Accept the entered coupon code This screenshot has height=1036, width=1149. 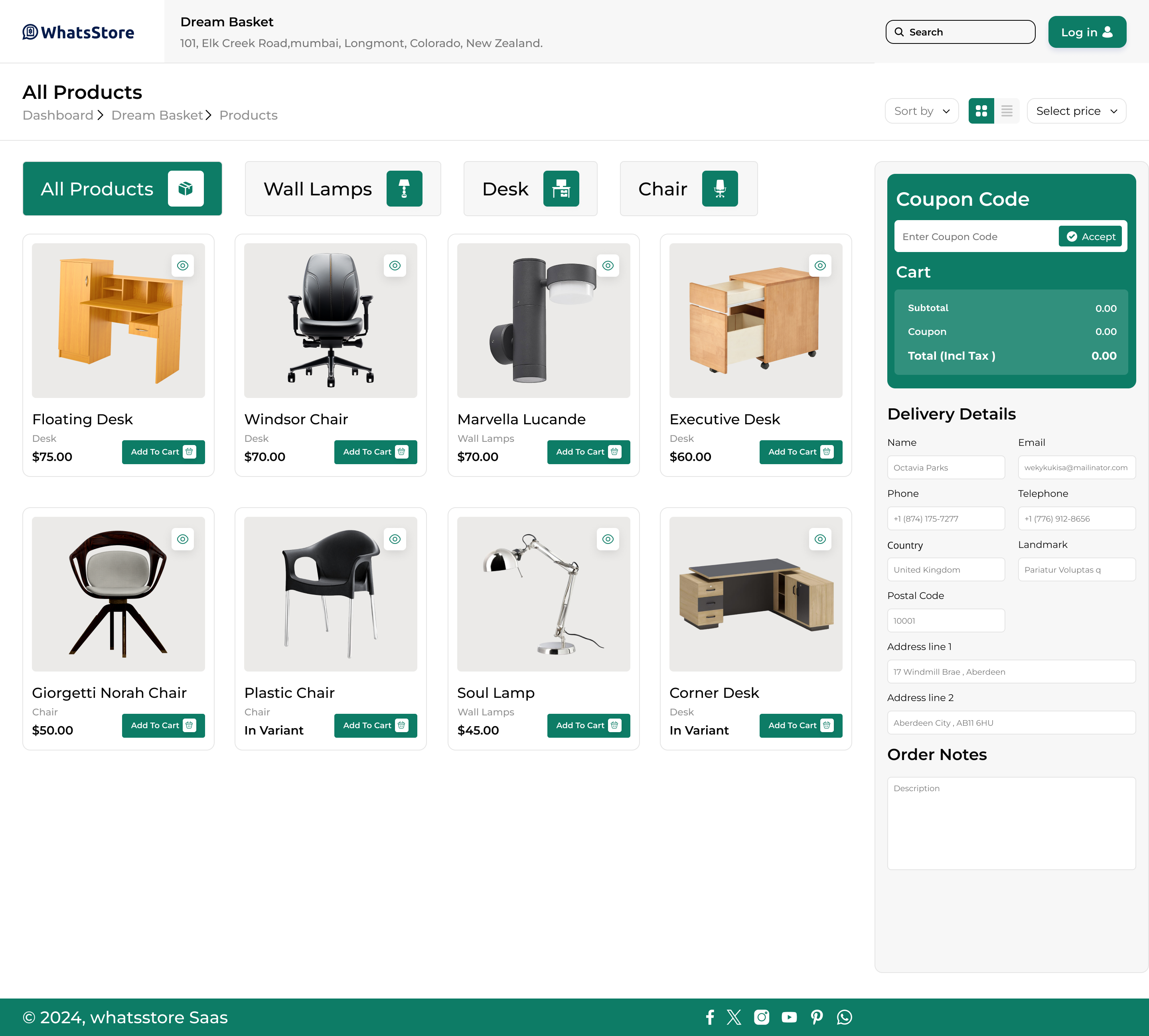[x=1090, y=236]
